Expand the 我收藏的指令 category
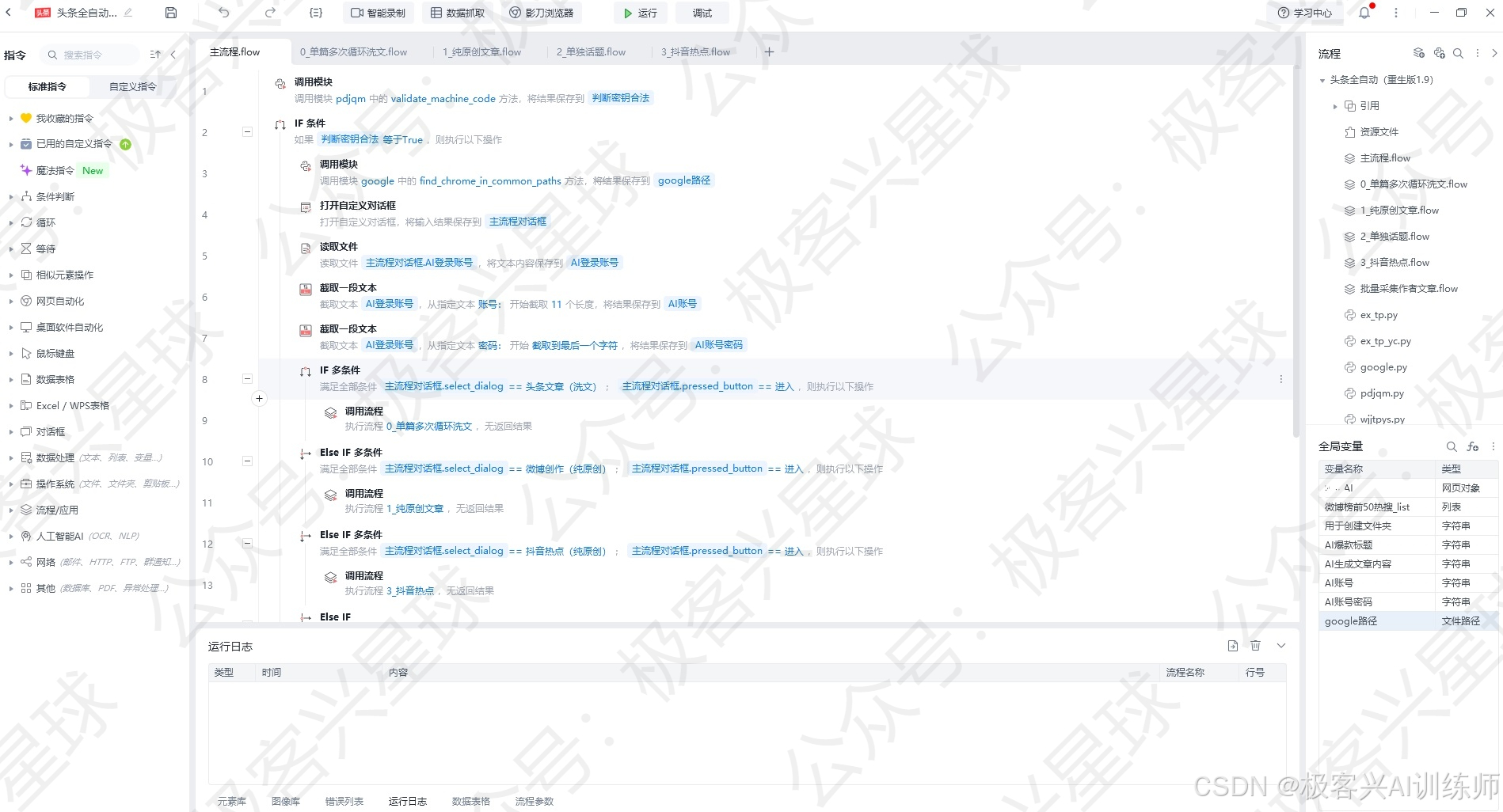The image size is (1503, 812). (x=11, y=118)
